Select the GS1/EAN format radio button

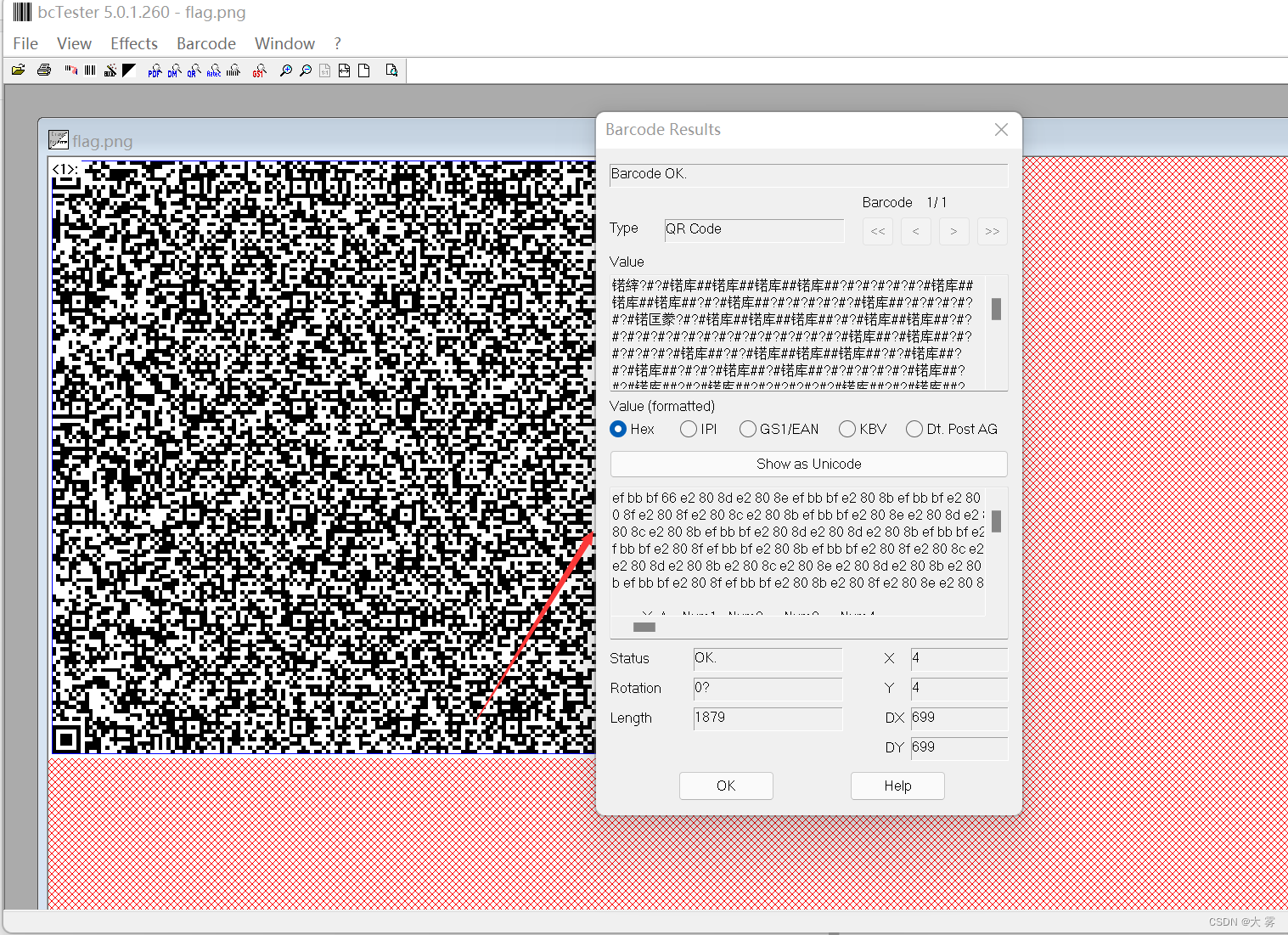[748, 429]
